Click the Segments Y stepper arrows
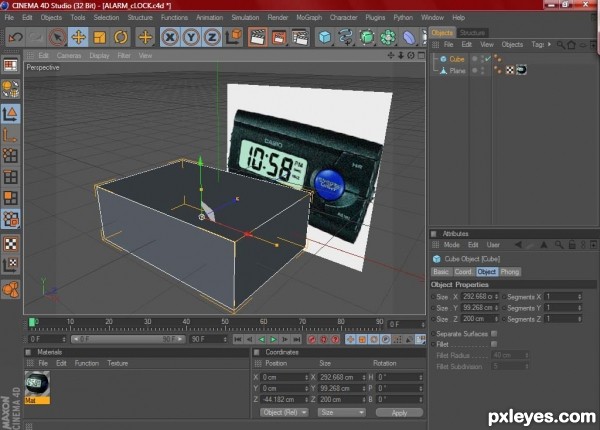Image resolution: width=600 pixels, height=430 pixels. (x=579, y=308)
